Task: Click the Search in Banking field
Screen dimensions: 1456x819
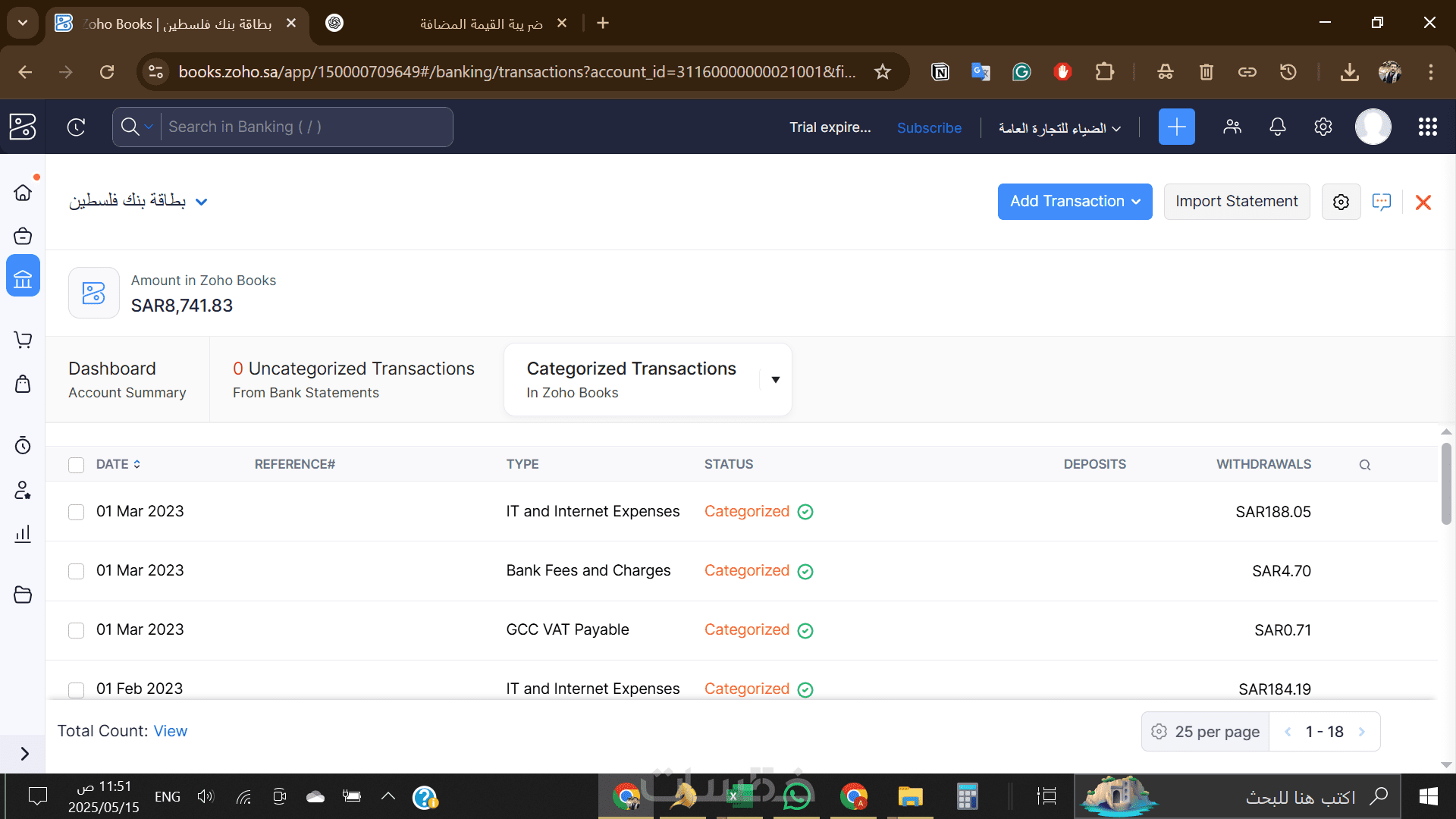Action: click(303, 127)
